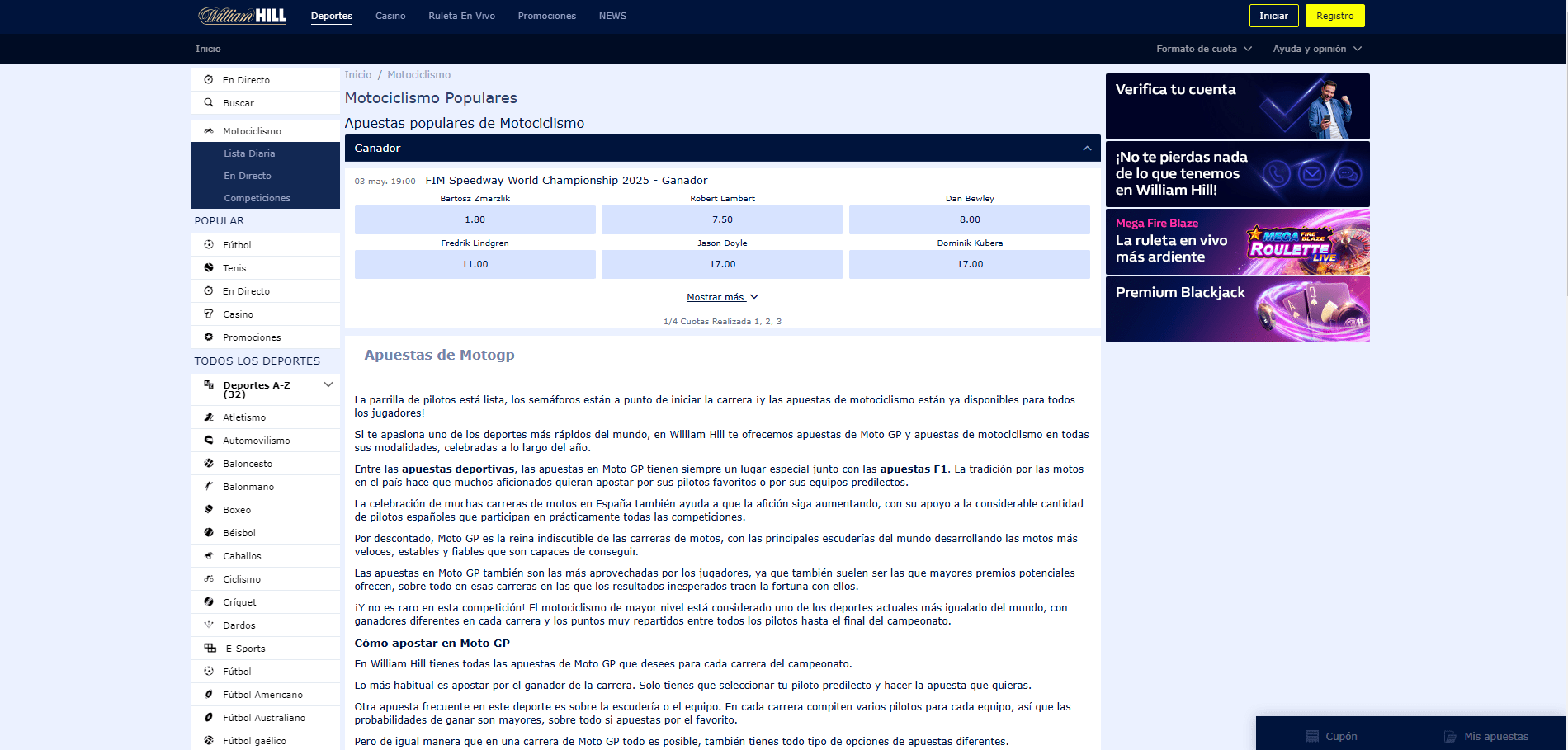The height and width of the screenshot is (750, 1568).
Task: Click the En Directo clock icon at the sidebar top
Action: pyautogui.click(x=209, y=80)
